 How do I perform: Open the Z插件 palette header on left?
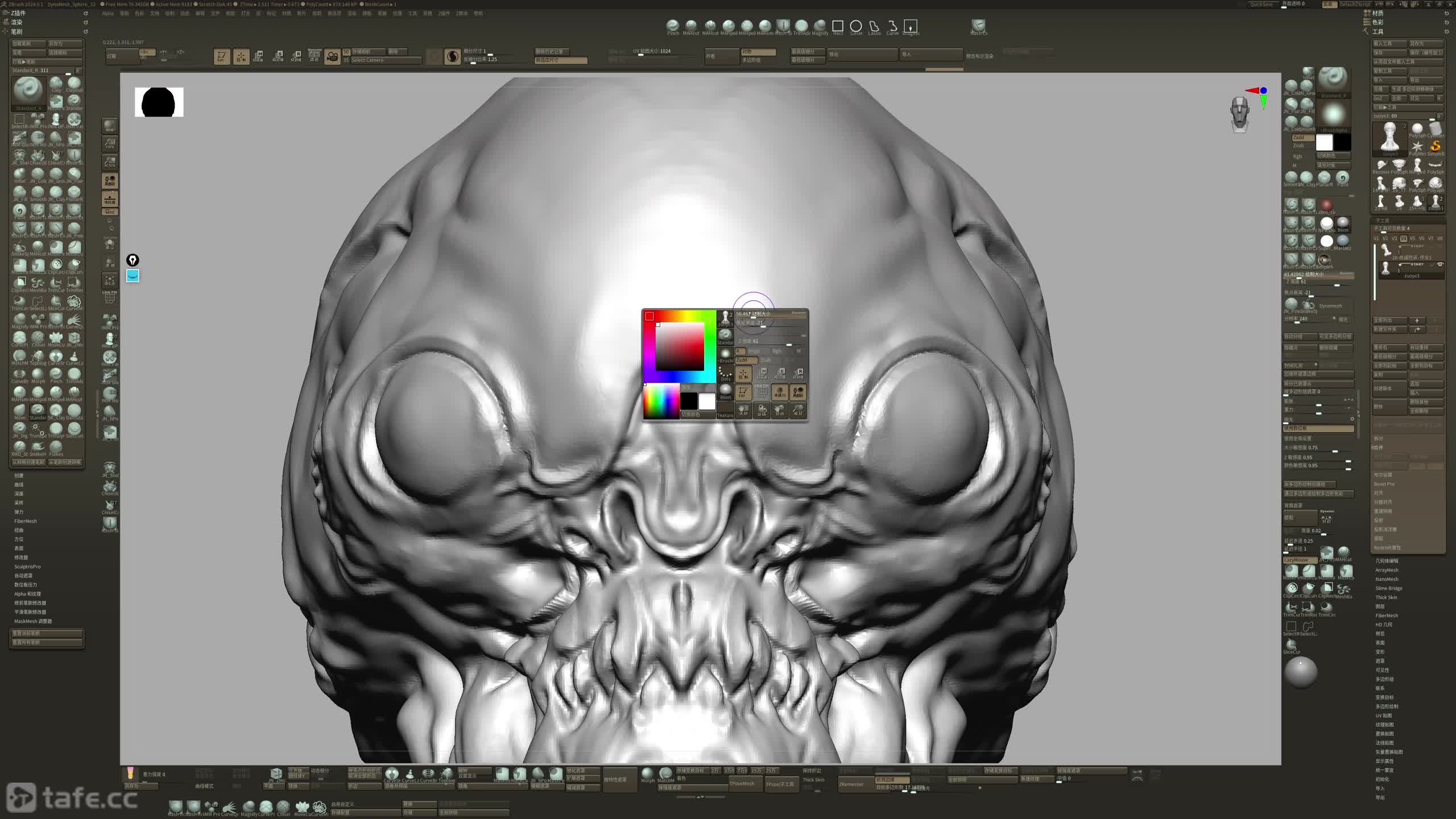click(x=18, y=13)
